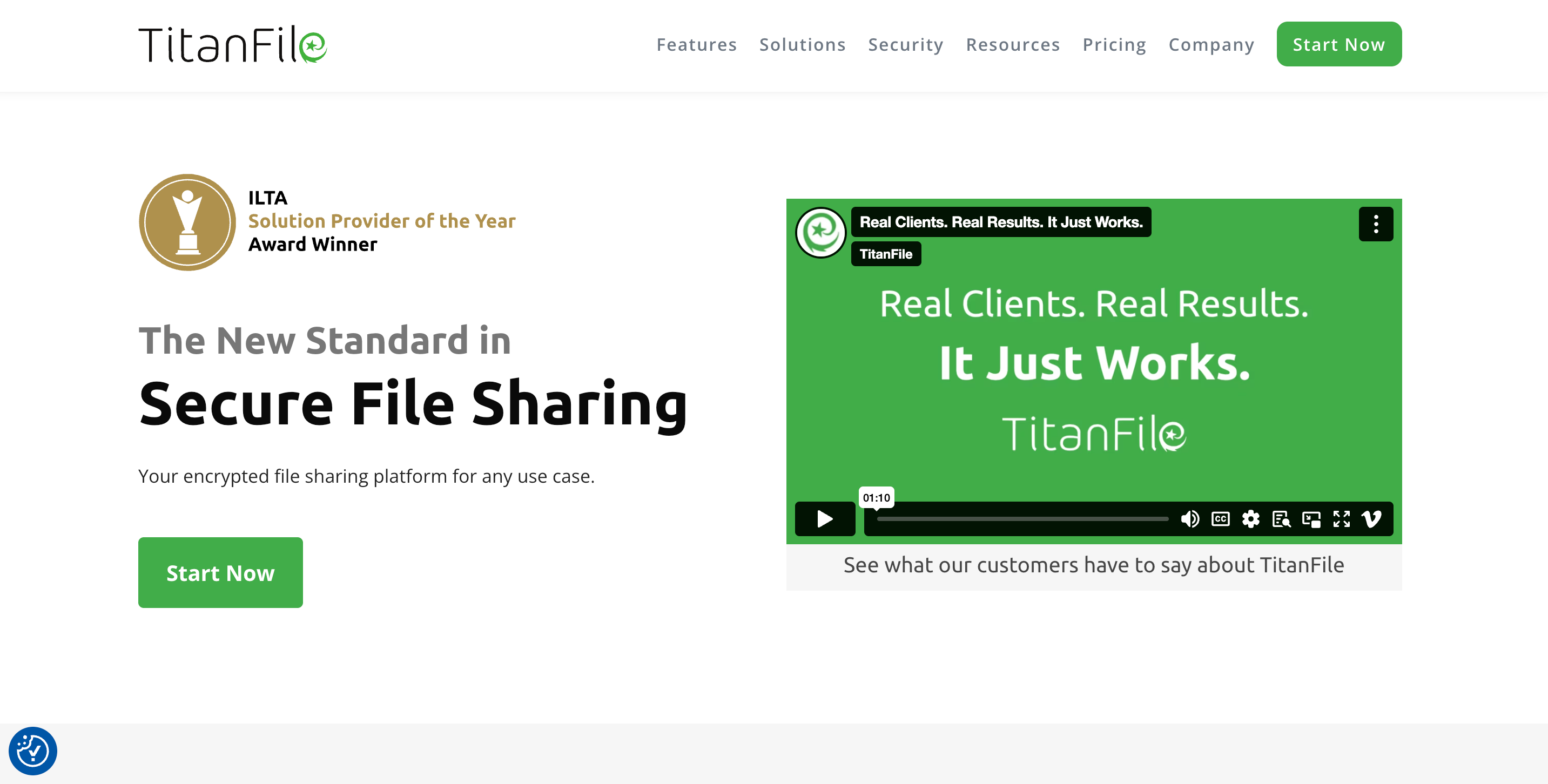
Task: Expand the Features menu
Action: [696, 44]
